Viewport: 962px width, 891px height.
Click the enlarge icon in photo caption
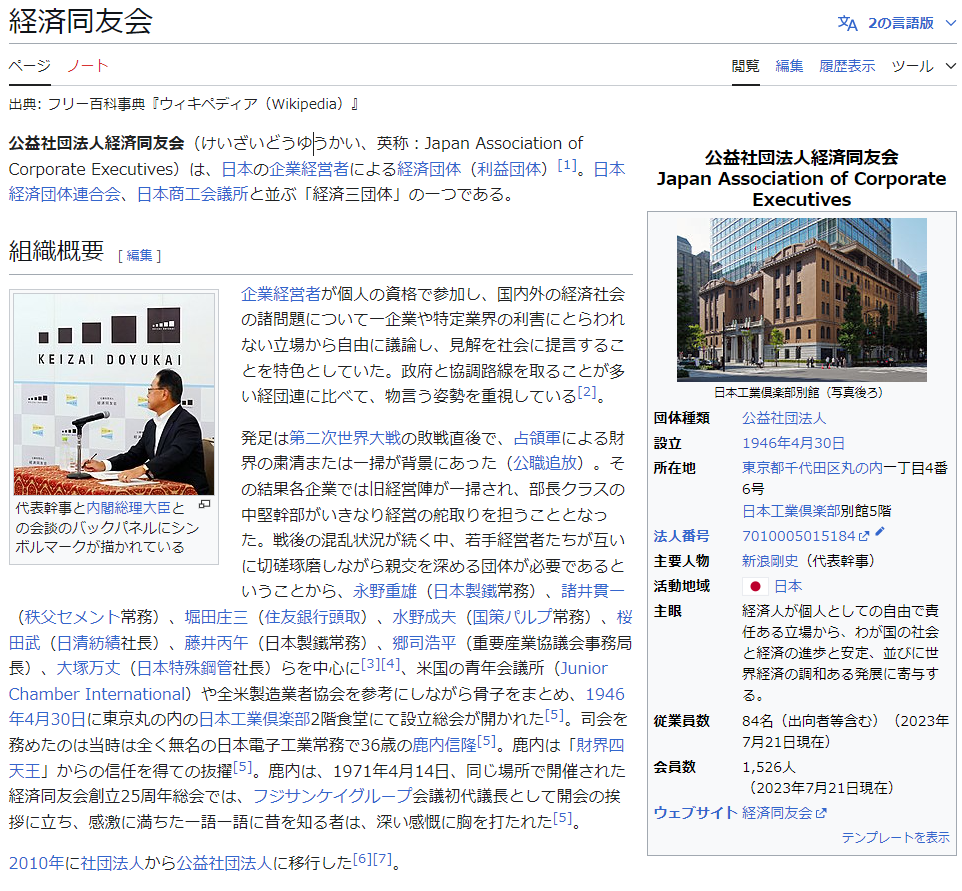205,506
